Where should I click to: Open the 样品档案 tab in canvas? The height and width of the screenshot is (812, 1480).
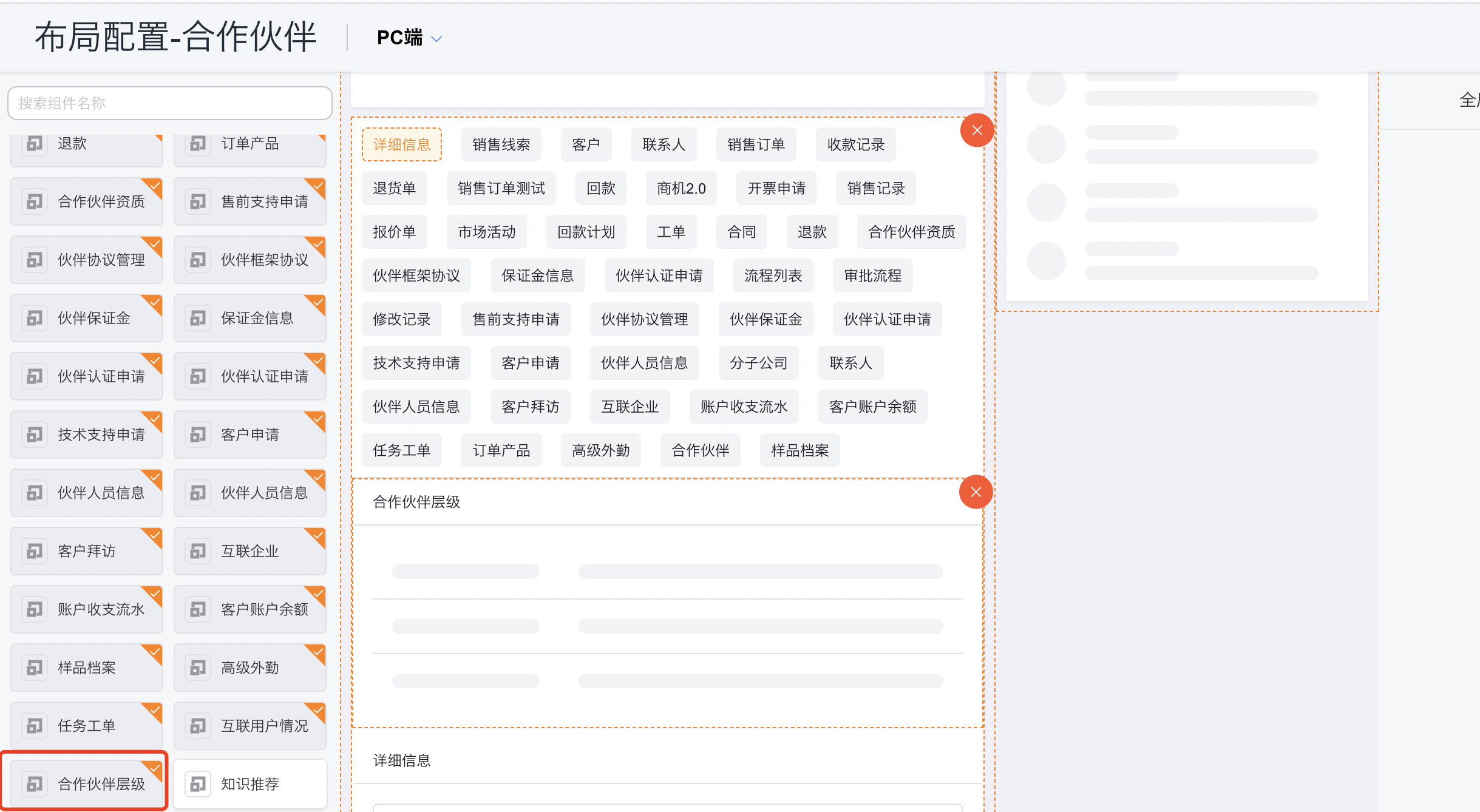[x=800, y=450]
